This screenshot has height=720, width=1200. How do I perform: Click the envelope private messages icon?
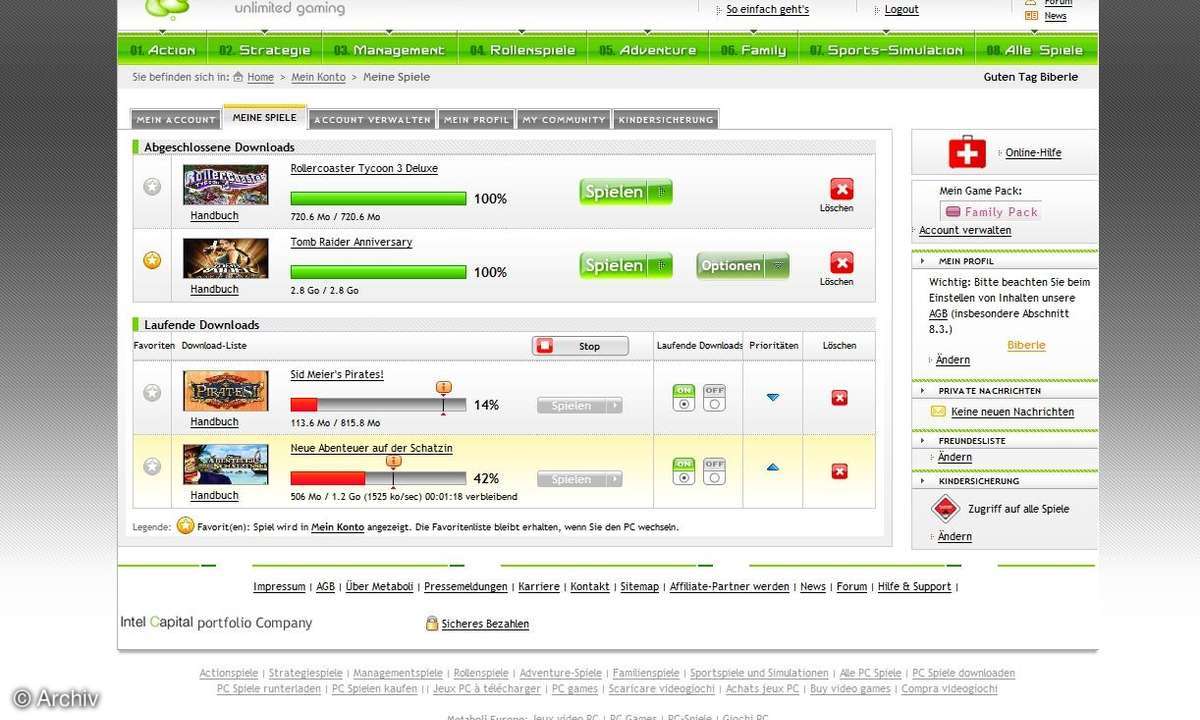pos(938,411)
